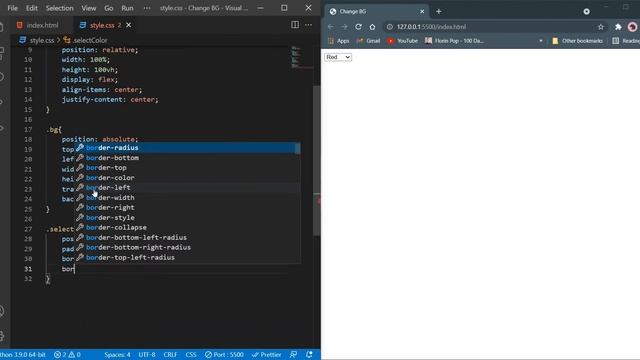Image resolution: width=640 pixels, height=360 pixels.
Task: Click the justify-content: center line
Action: [x=110, y=100]
